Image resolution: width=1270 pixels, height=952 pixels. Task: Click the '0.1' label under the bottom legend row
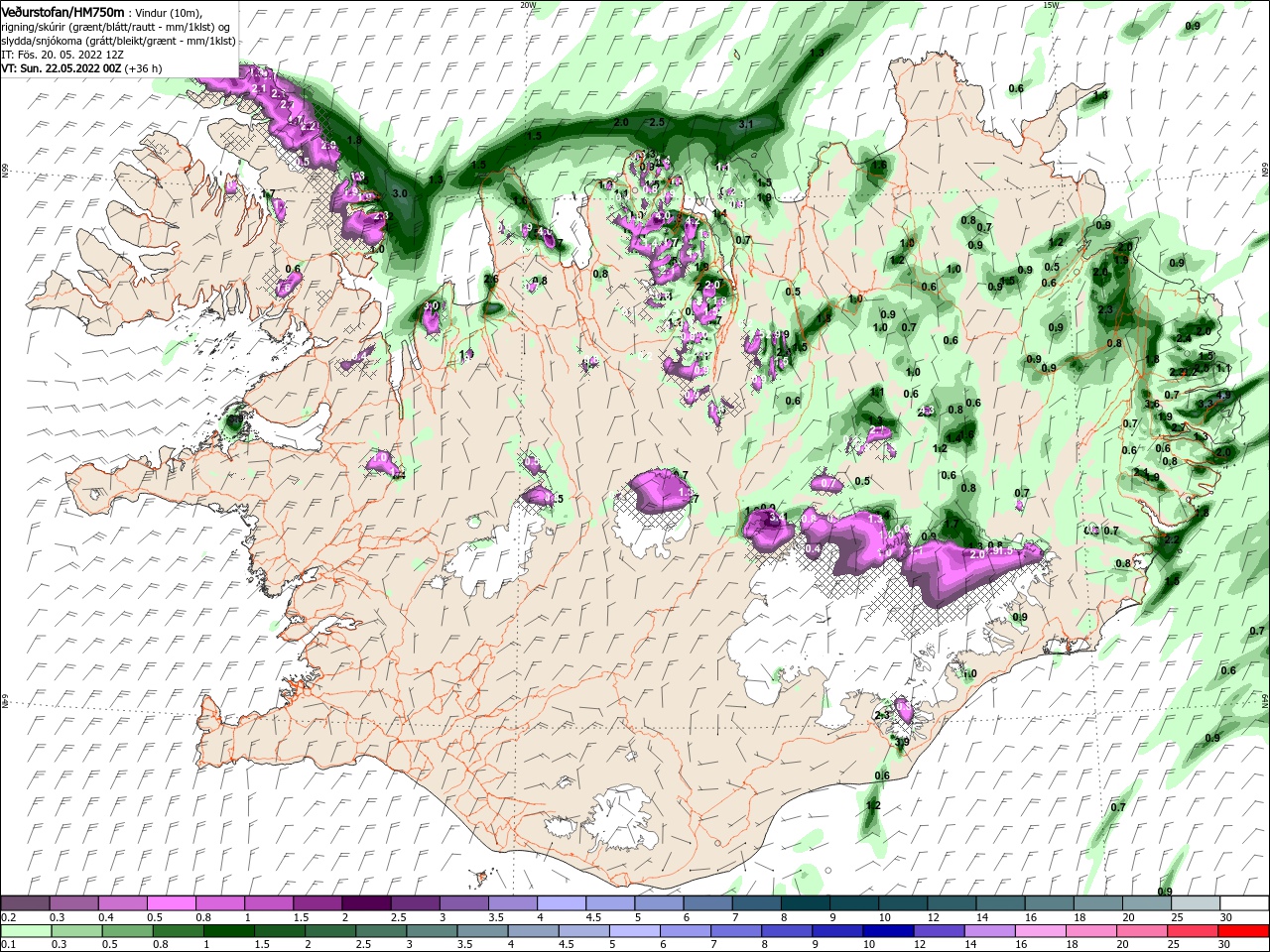click(8, 944)
